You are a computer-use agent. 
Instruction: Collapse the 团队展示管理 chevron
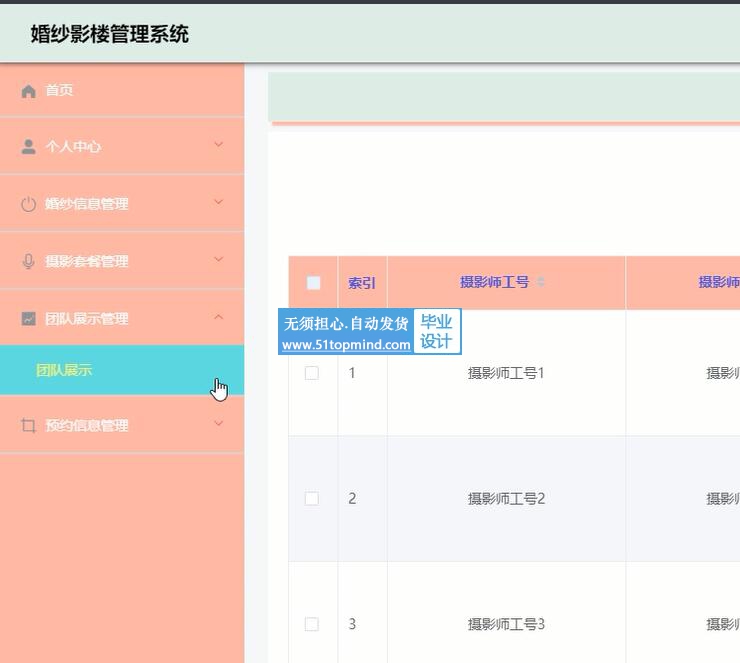point(219,318)
